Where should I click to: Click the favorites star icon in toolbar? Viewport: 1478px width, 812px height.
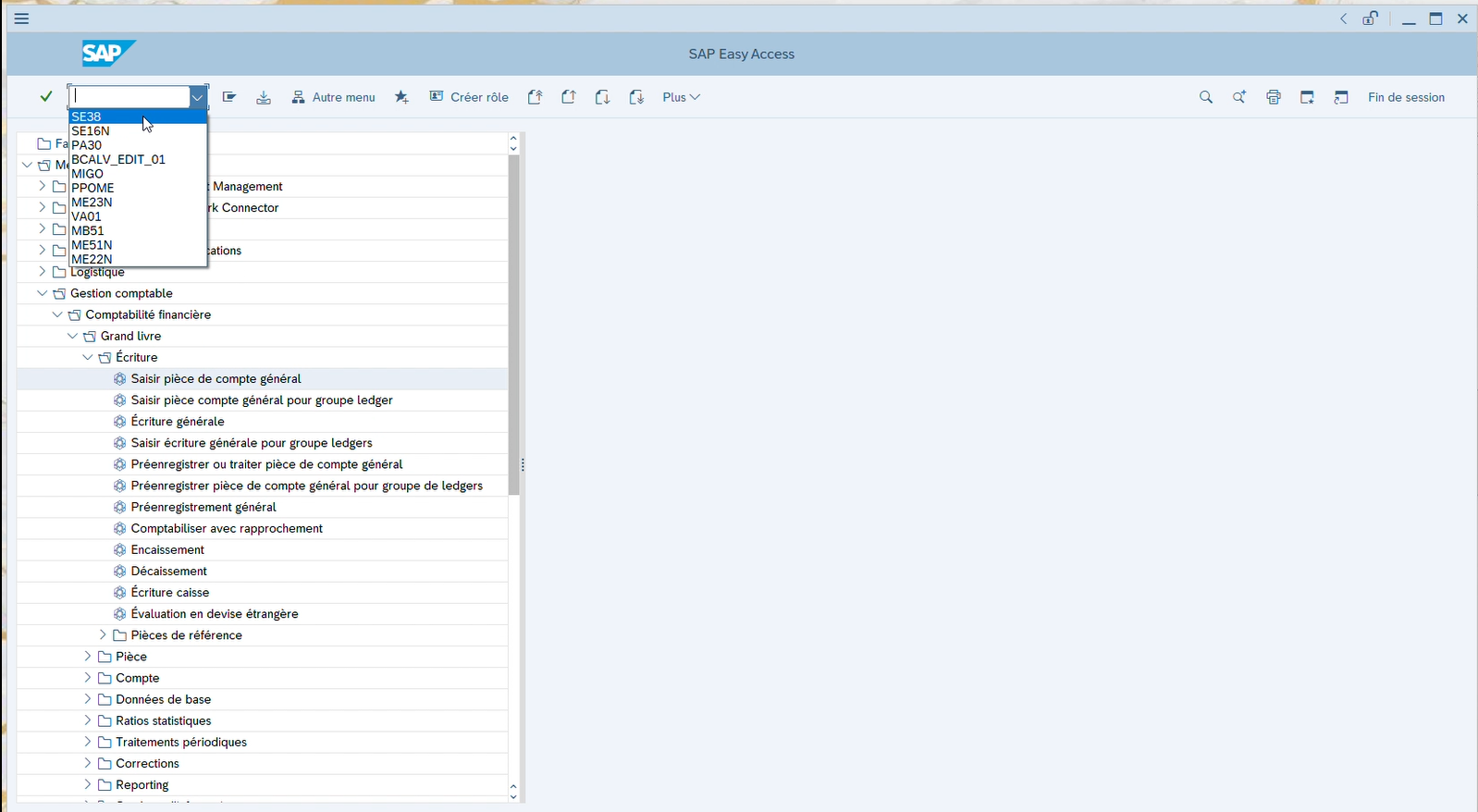[x=401, y=97]
